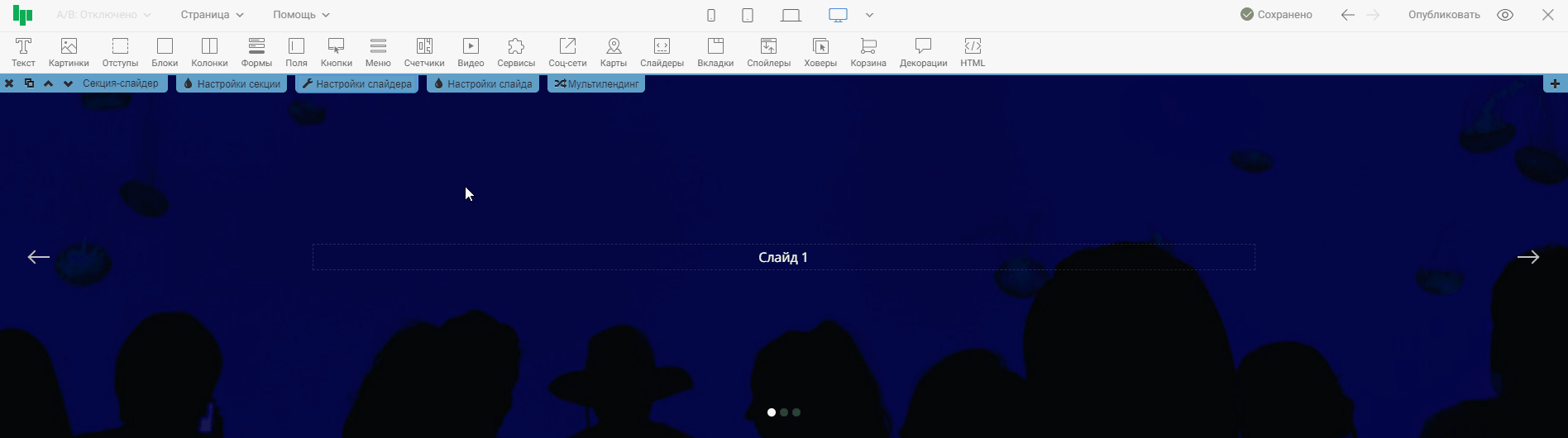Open the Помощь menu
Image resolution: width=1568 pixels, height=438 pixels.
coord(301,15)
